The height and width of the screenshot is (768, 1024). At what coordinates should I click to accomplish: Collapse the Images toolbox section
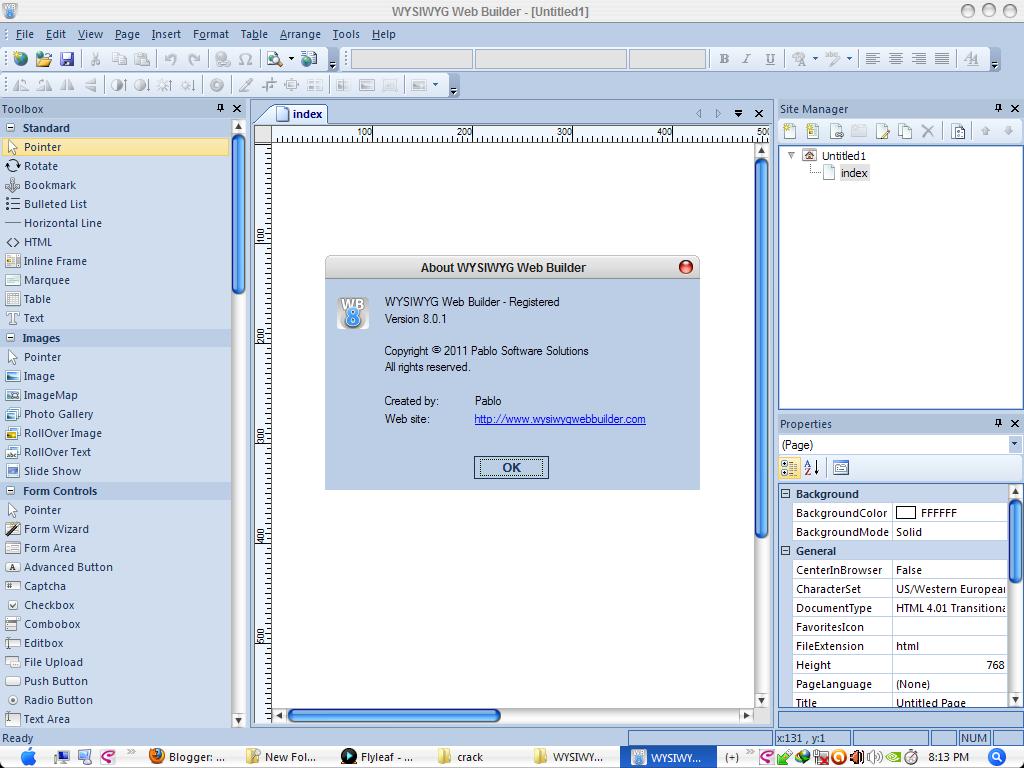[x=10, y=338]
